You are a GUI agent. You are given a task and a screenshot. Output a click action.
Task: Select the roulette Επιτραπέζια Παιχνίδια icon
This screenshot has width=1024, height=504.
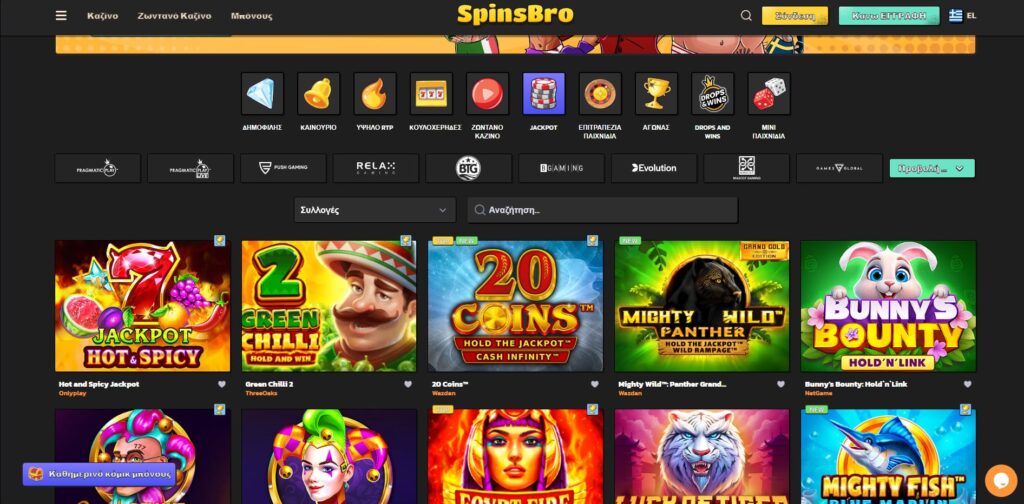pos(600,93)
